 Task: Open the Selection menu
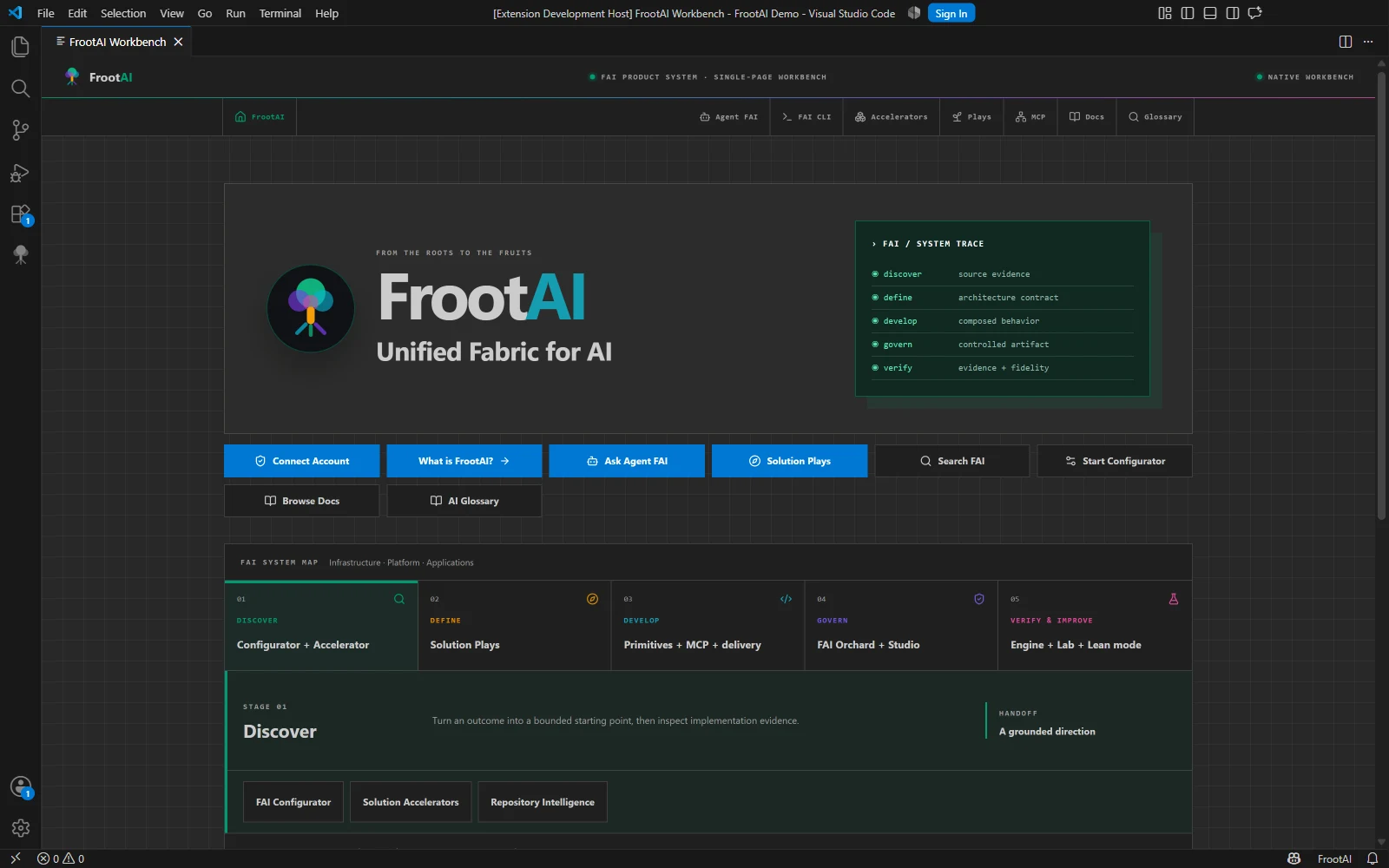click(x=123, y=13)
